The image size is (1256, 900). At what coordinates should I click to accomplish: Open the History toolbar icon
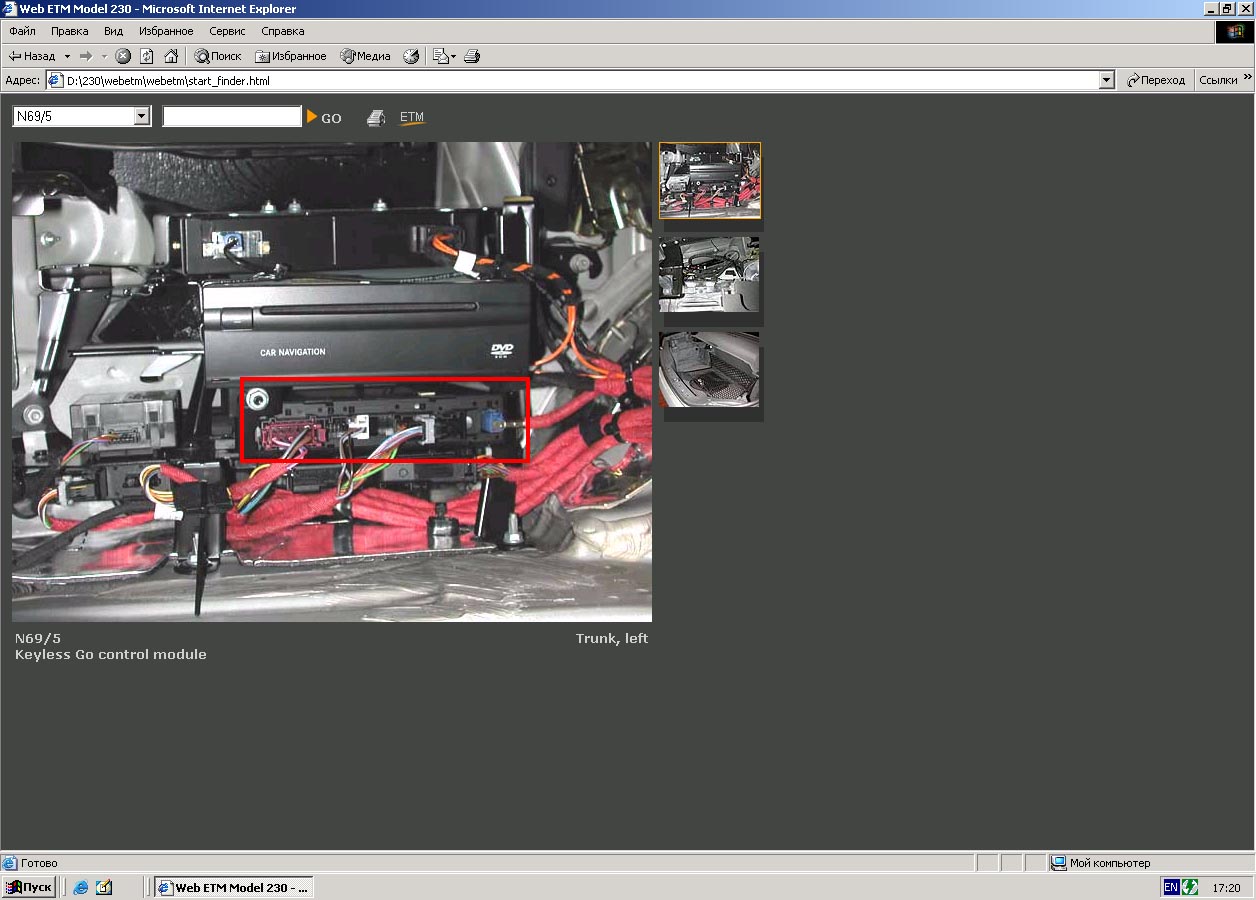point(411,57)
